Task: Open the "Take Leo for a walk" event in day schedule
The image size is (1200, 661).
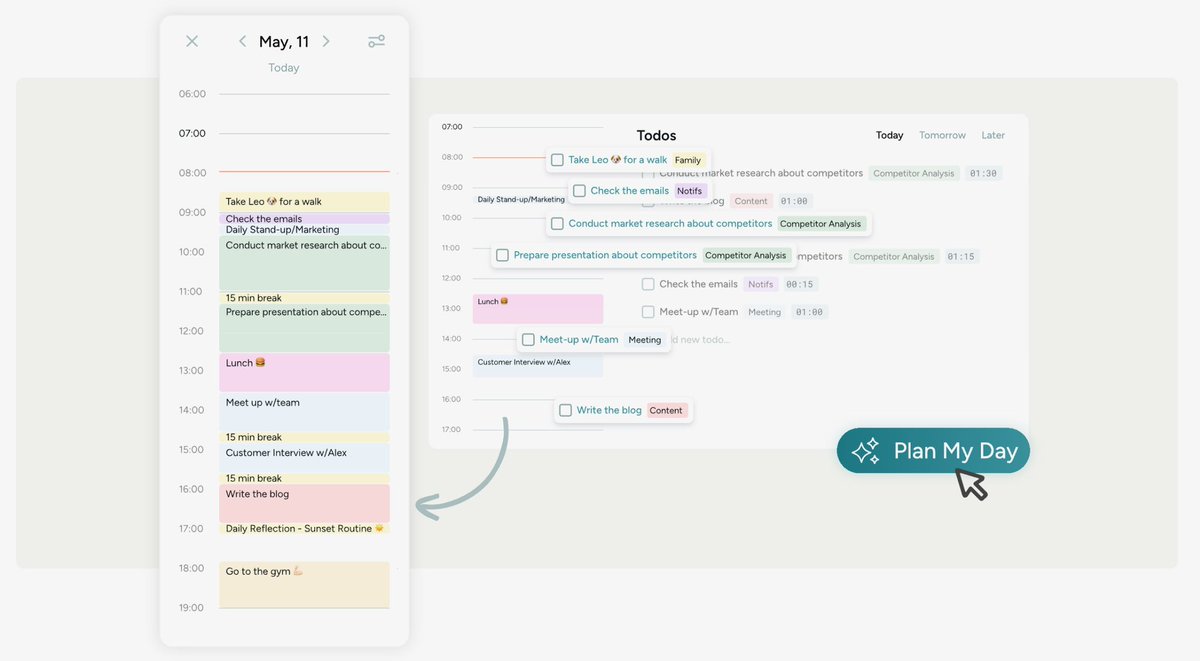Action: (304, 202)
